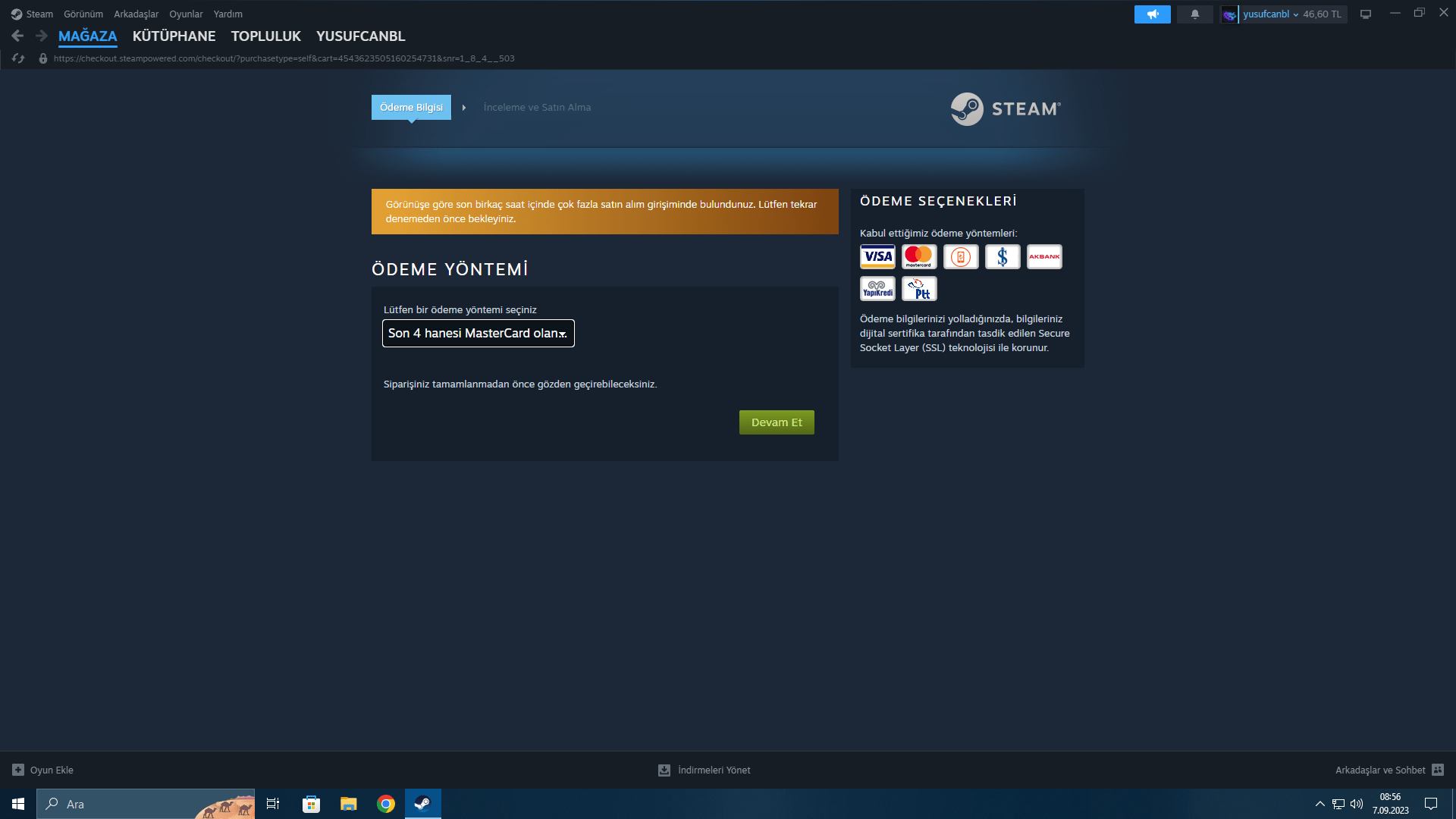Image resolution: width=1456 pixels, height=819 pixels.
Task: Click the Visa payment logo
Action: click(x=877, y=256)
